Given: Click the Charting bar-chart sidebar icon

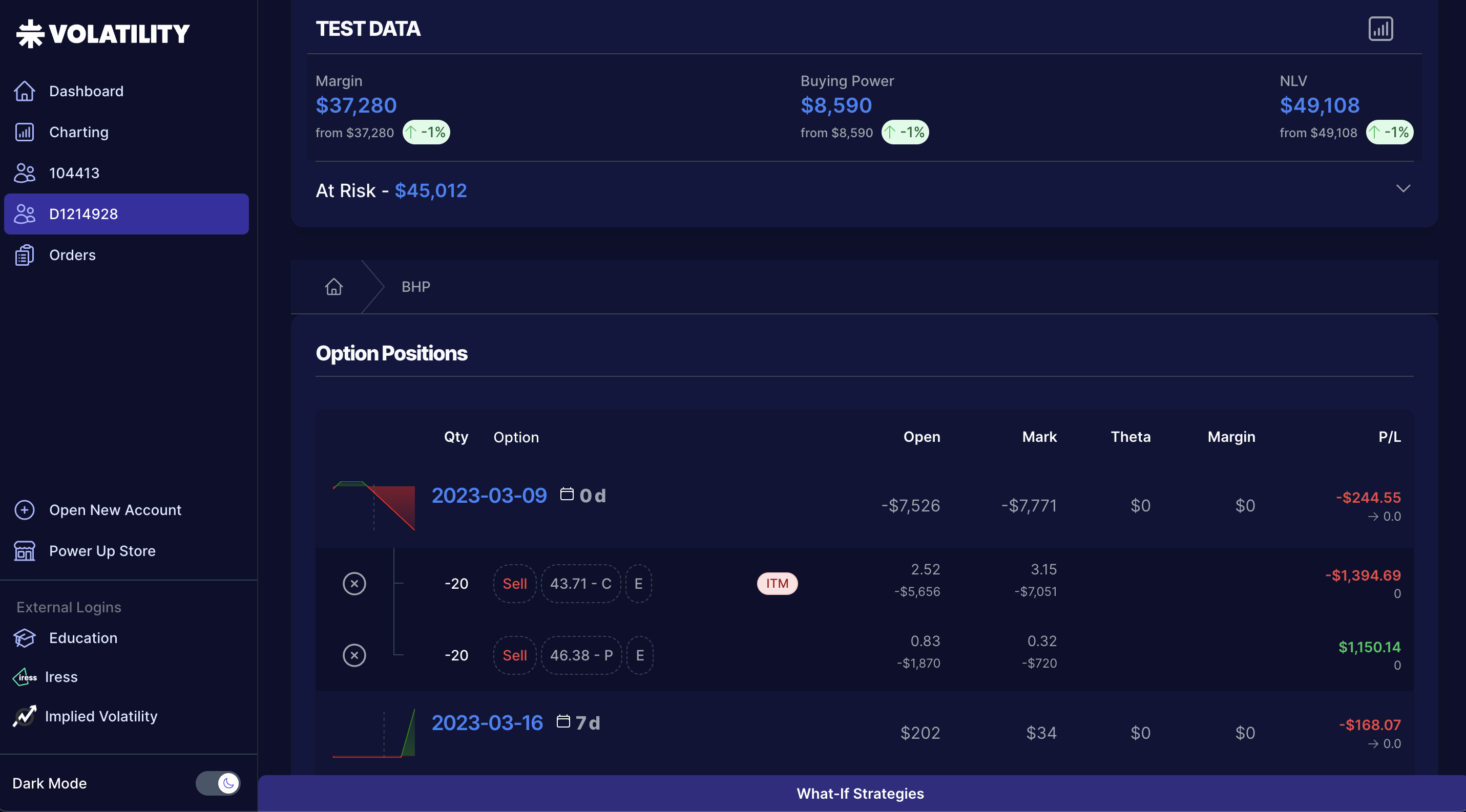Looking at the screenshot, I should 25,132.
